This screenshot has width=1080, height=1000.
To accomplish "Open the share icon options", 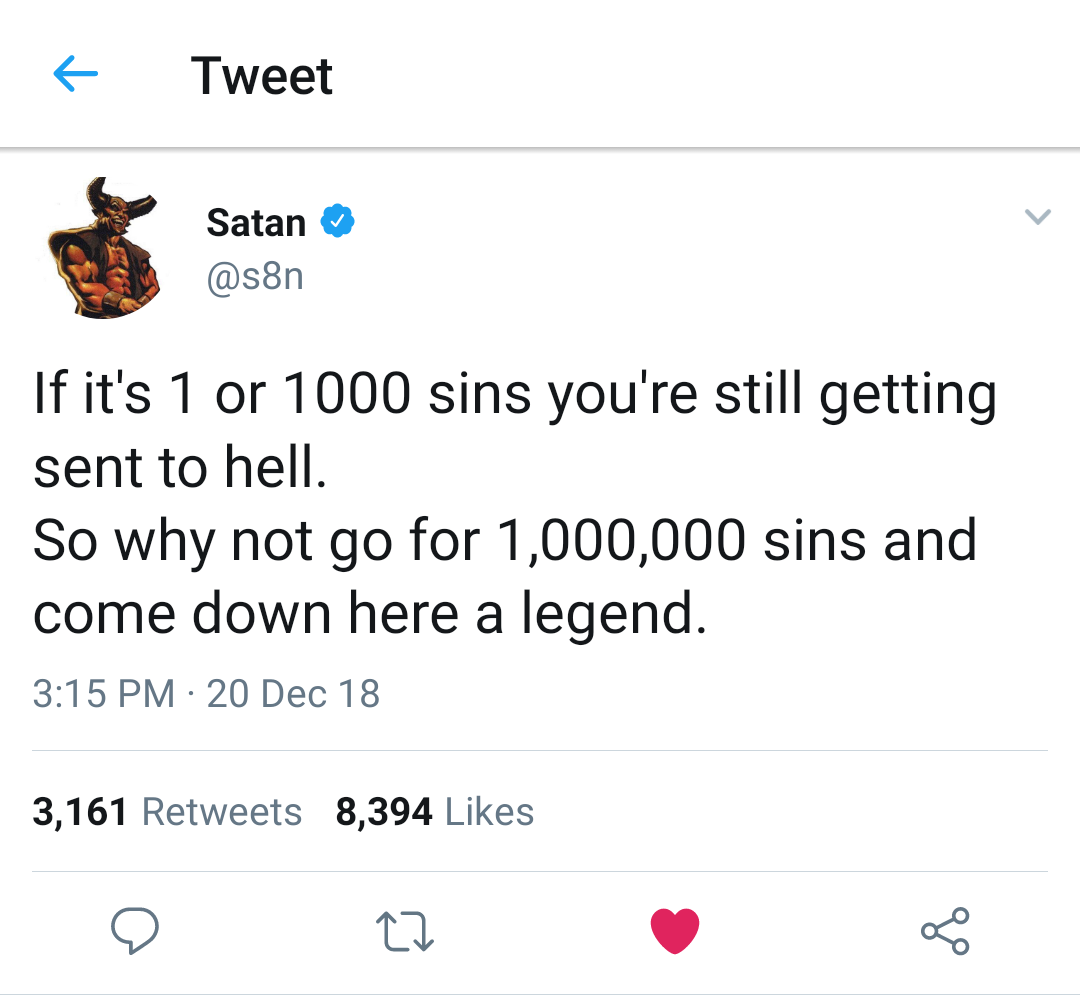I will (944, 931).
